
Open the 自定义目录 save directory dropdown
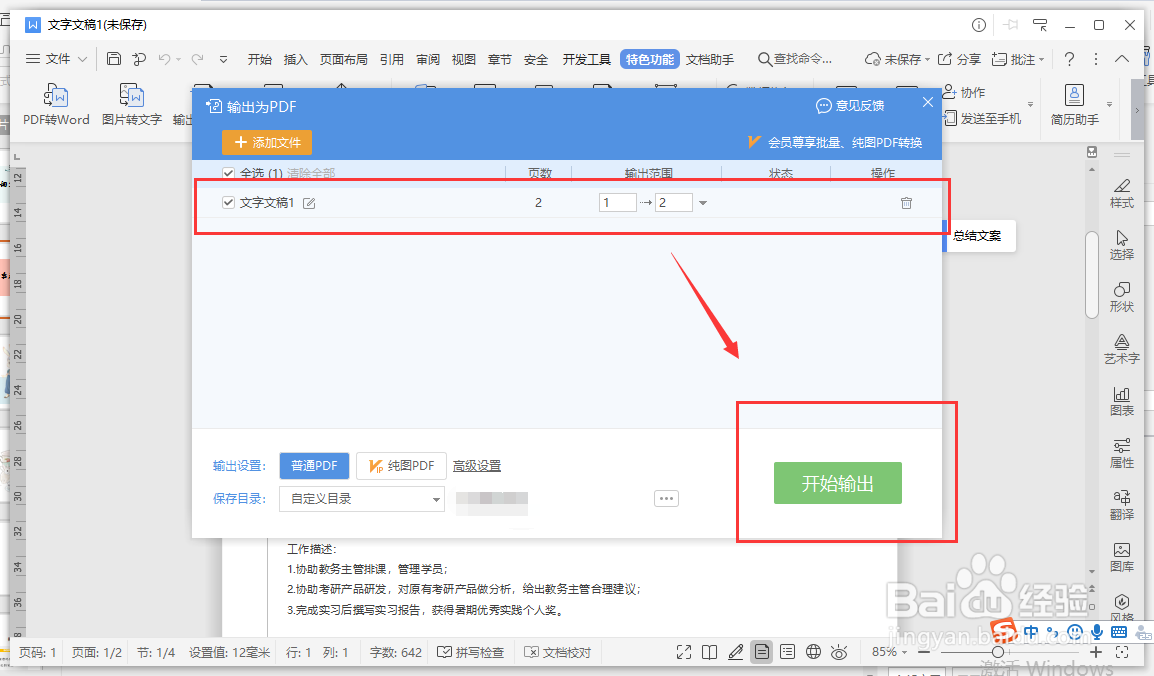click(x=362, y=499)
